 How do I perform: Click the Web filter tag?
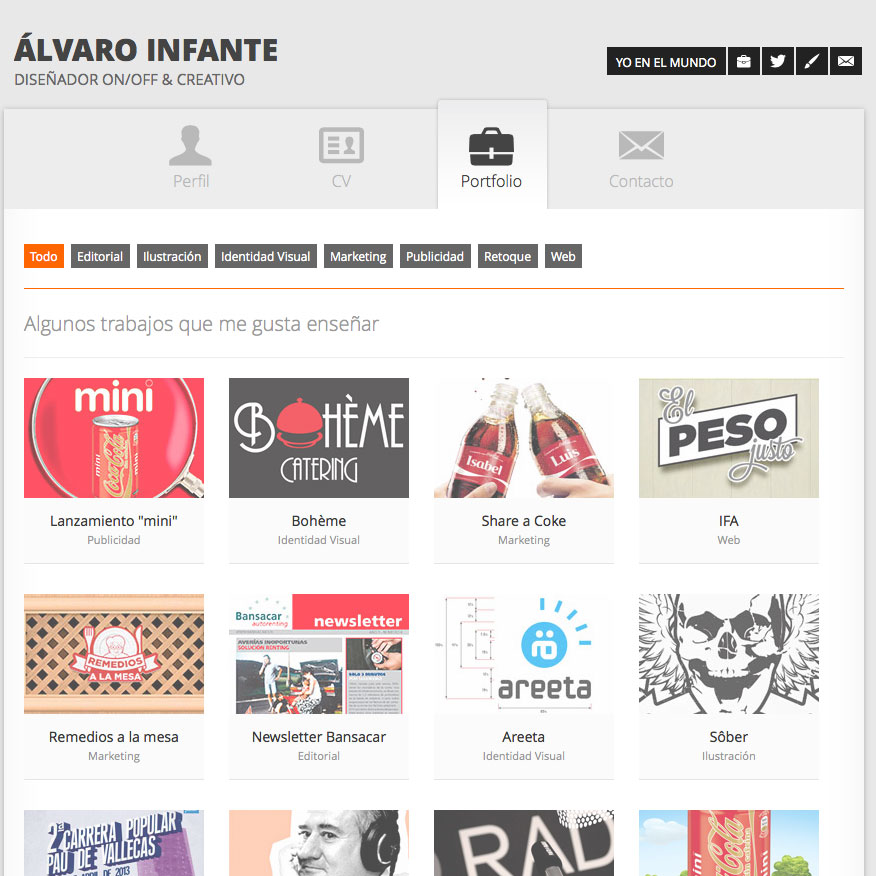(563, 256)
